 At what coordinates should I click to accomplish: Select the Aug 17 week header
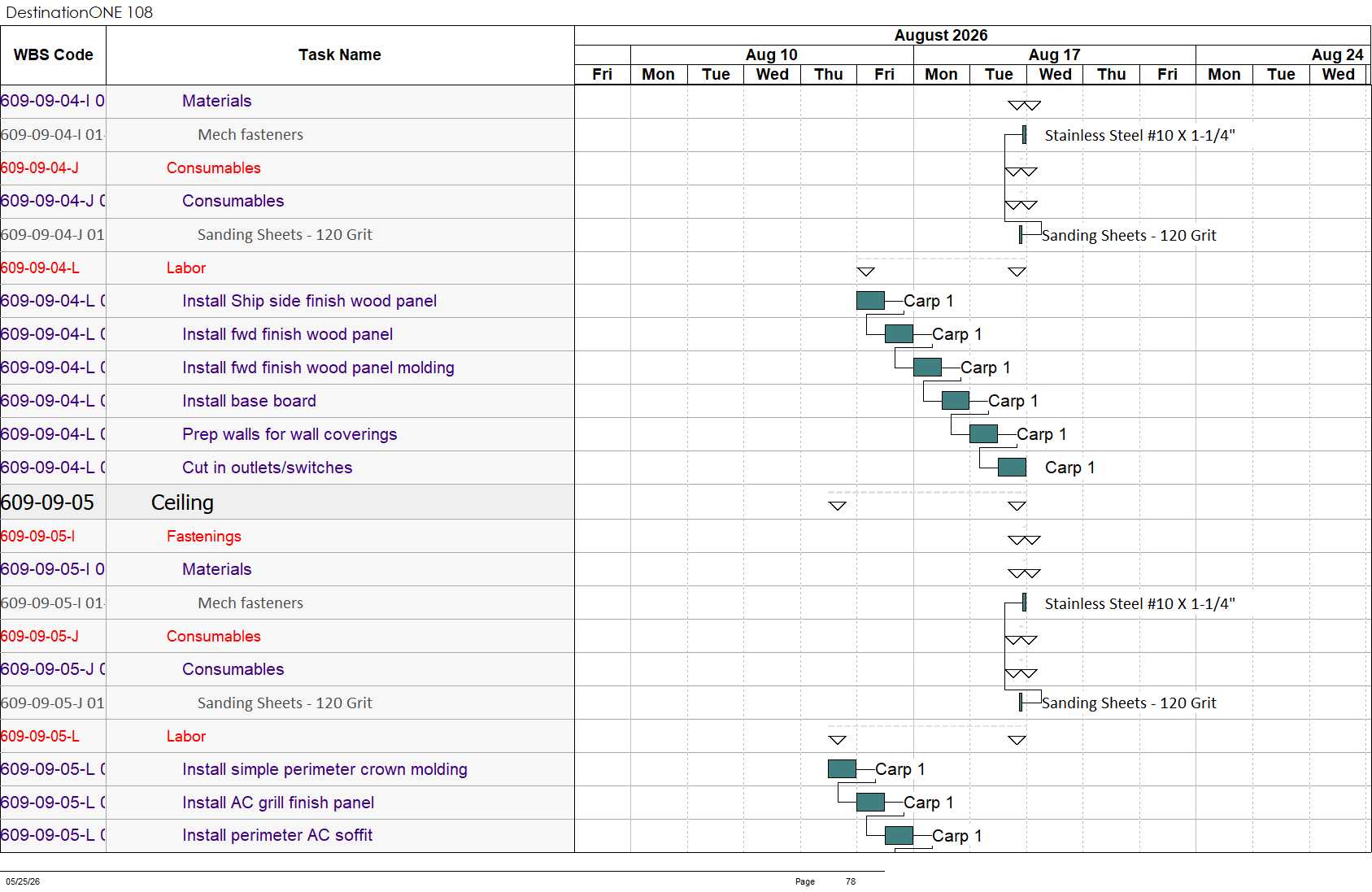[1055, 54]
